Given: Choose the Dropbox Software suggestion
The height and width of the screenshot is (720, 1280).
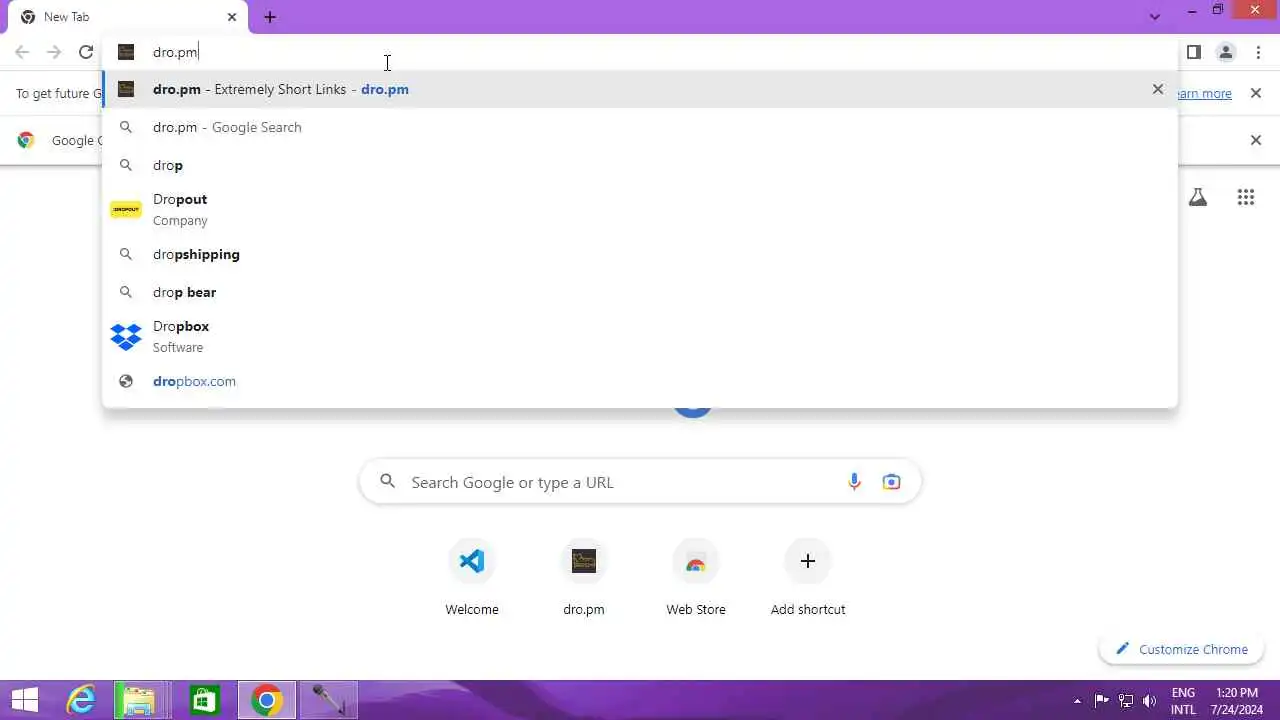Looking at the screenshot, I should point(640,336).
